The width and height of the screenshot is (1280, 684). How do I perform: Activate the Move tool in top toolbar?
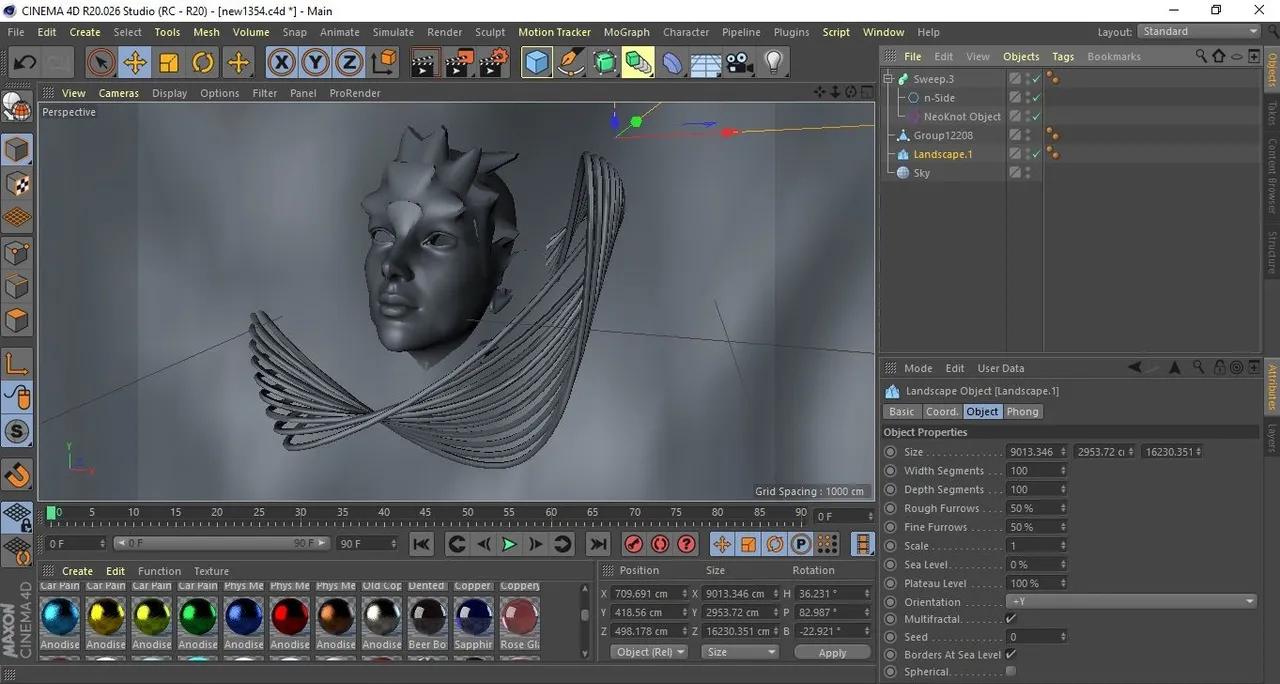coord(134,63)
